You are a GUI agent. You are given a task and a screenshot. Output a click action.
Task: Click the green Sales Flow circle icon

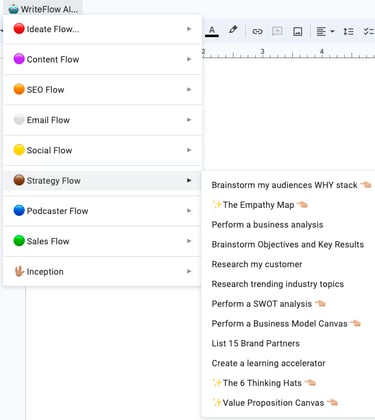(19, 241)
